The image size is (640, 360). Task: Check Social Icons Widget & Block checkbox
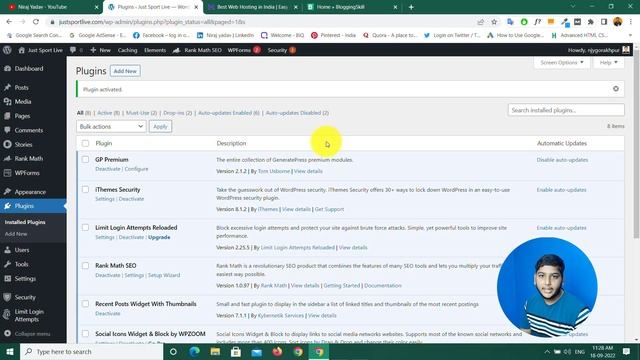pos(85,333)
